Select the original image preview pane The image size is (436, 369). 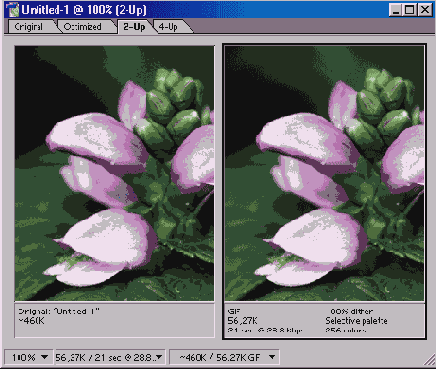coord(114,173)
